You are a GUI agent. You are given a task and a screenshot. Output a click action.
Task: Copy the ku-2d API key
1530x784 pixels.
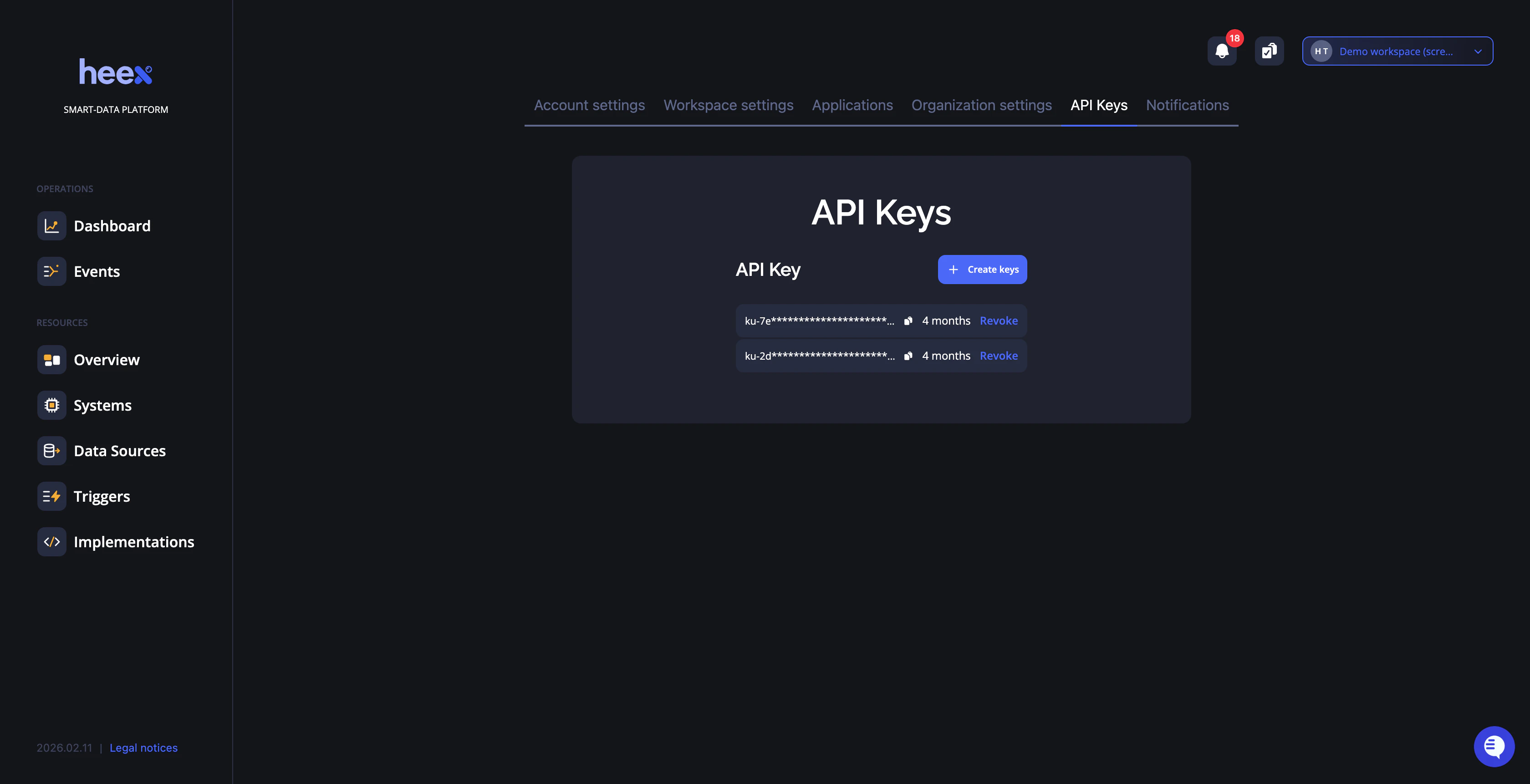point(908,356)
